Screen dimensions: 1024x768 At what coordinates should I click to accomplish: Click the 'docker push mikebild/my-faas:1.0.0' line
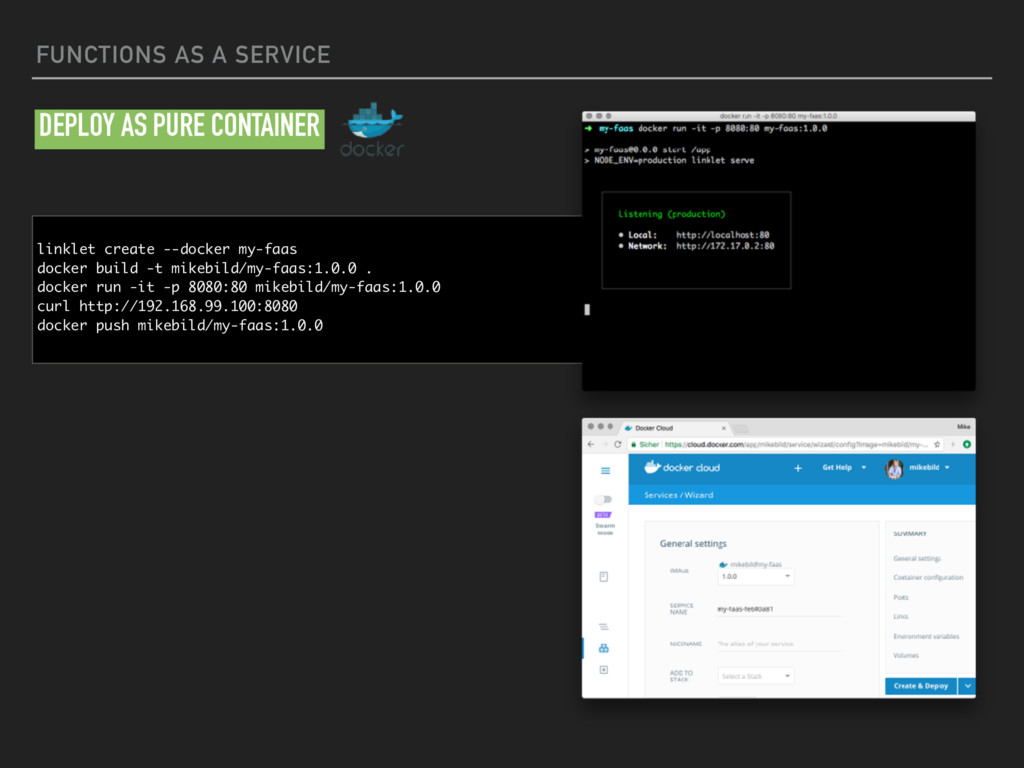pyautogui.click(x=180, y=325)
